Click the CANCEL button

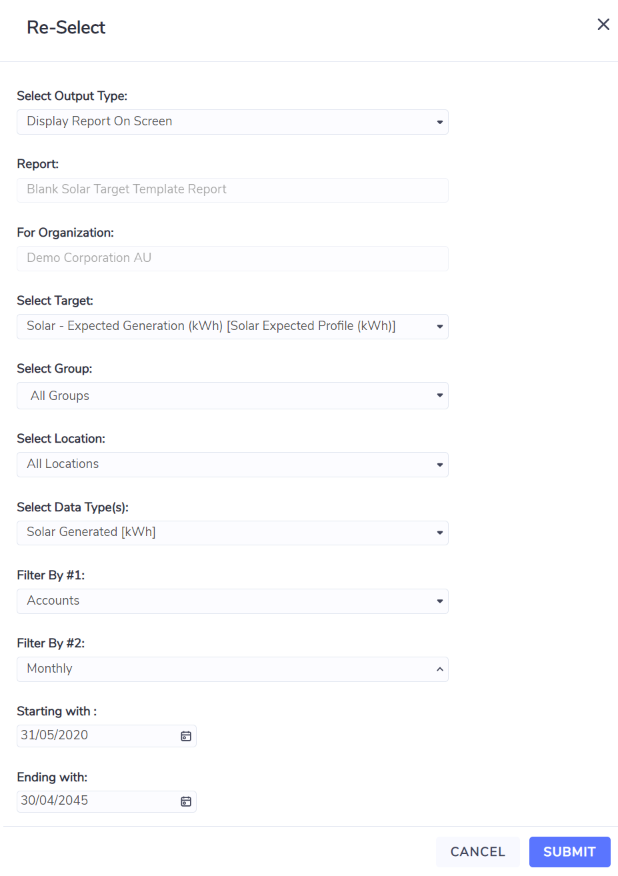(478, 851)
